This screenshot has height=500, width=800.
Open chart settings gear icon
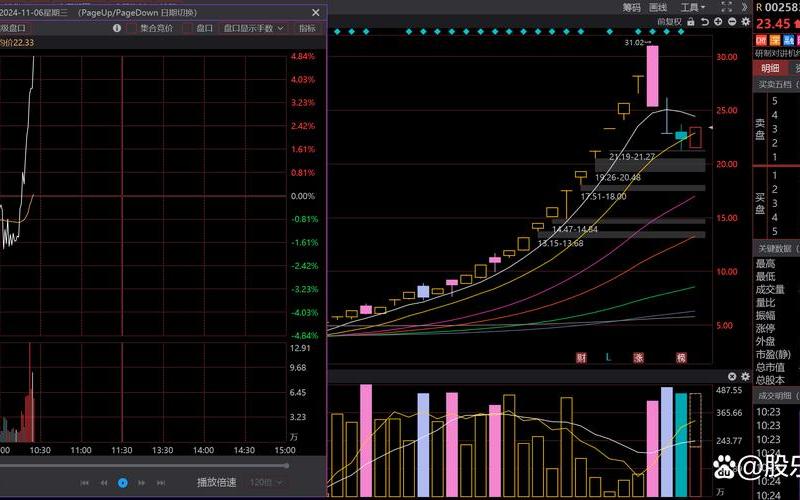click(743, 21)
